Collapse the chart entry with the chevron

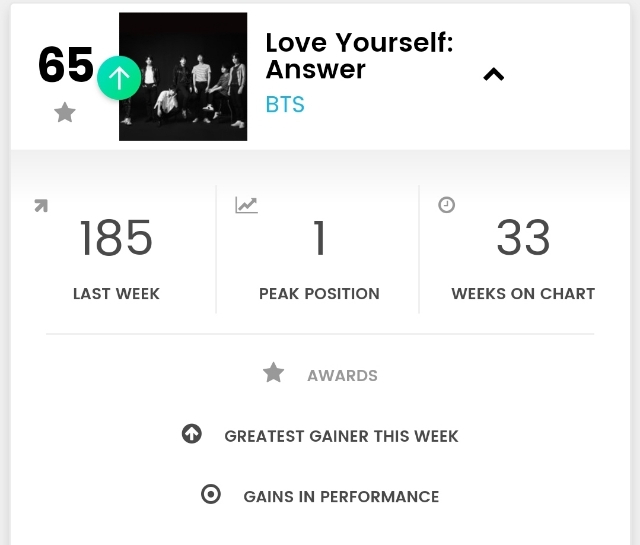tap(493, 74)
